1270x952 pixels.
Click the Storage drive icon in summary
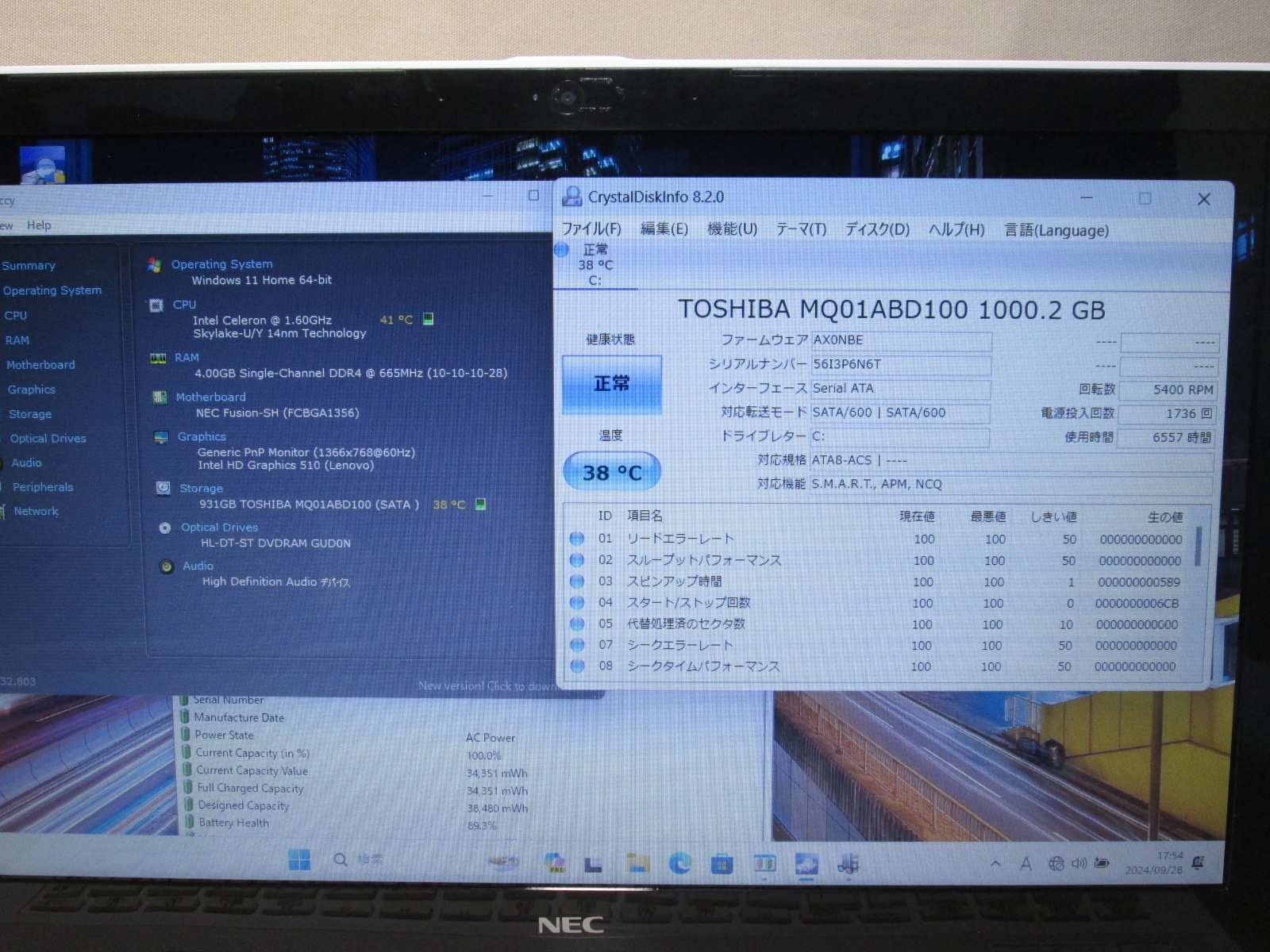164,489
